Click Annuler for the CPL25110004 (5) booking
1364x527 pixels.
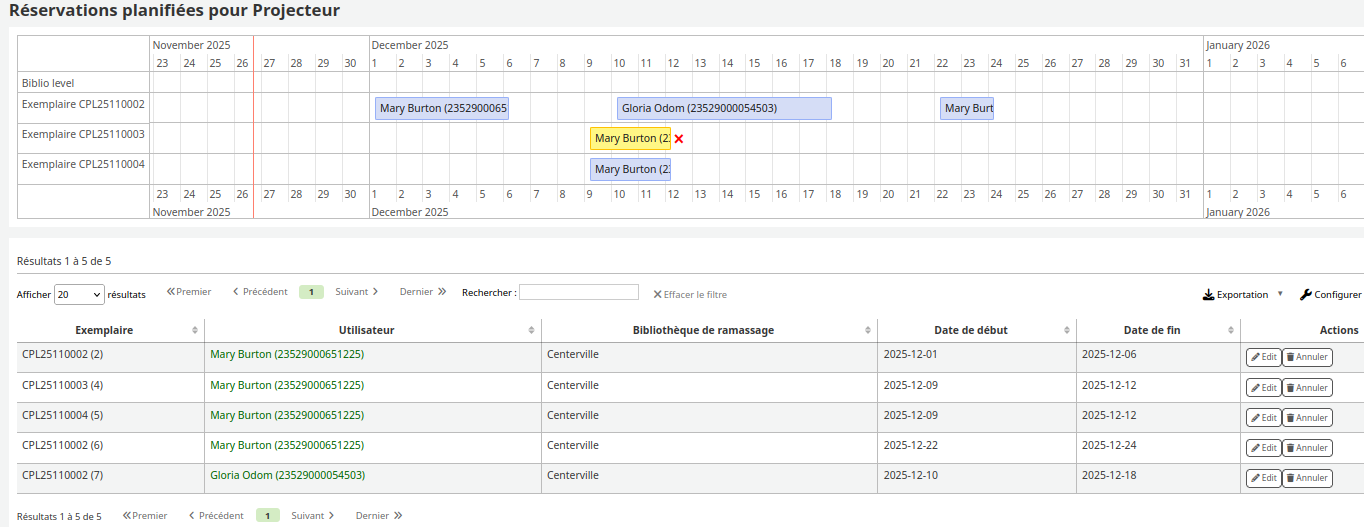click(x=1307, y=418)
